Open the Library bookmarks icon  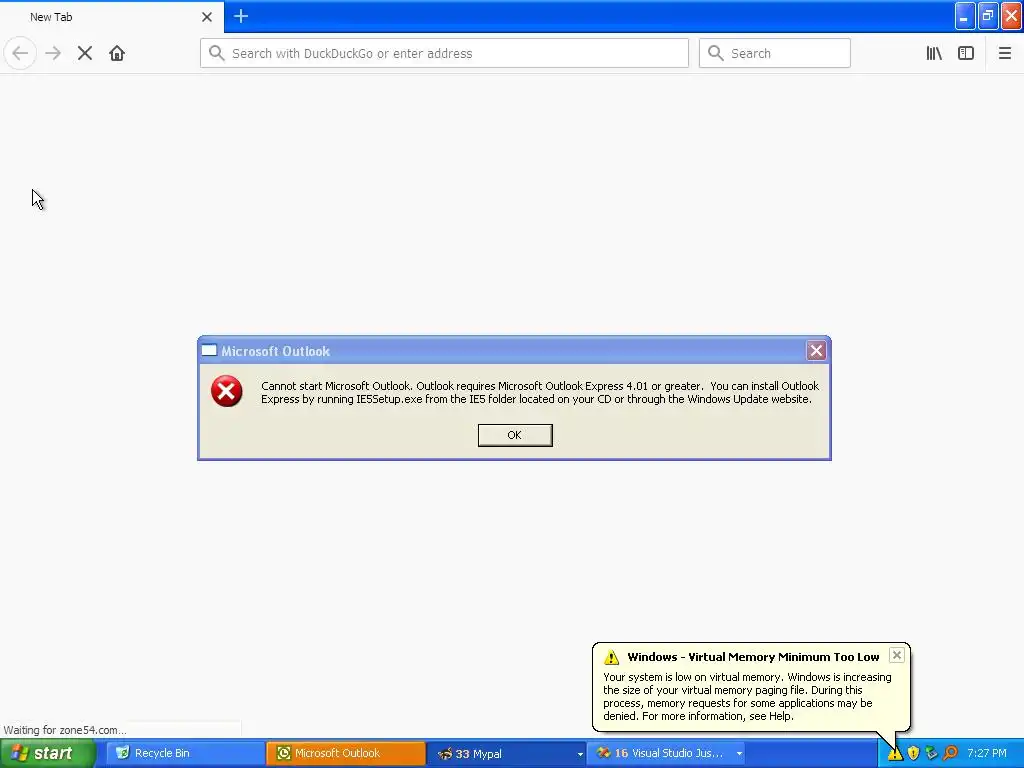(934, 53)
